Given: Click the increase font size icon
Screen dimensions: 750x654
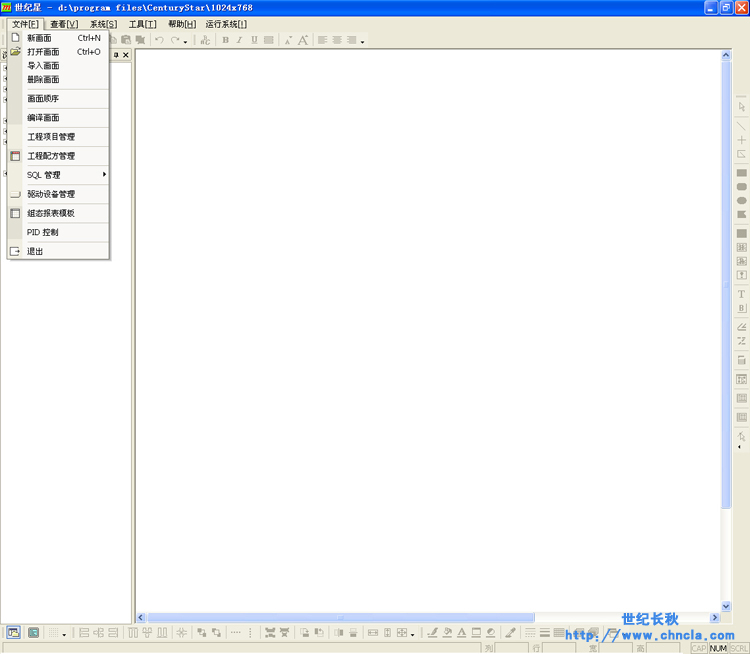Looking at the screenshot, I should [303, 40].
